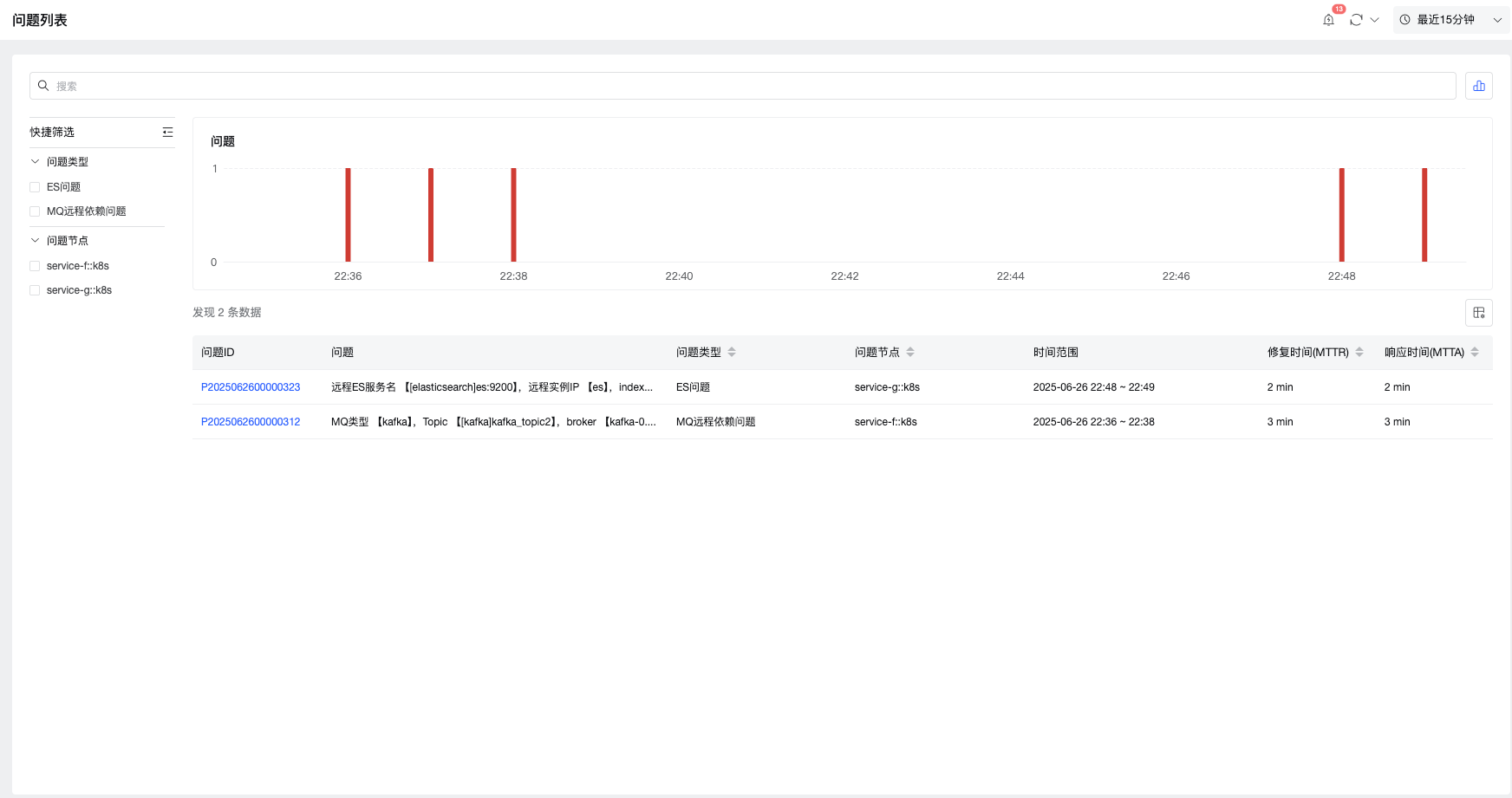The image size is (1512, 798).
Task: Sort by 问题节点 column
Action: coord(910,352)
